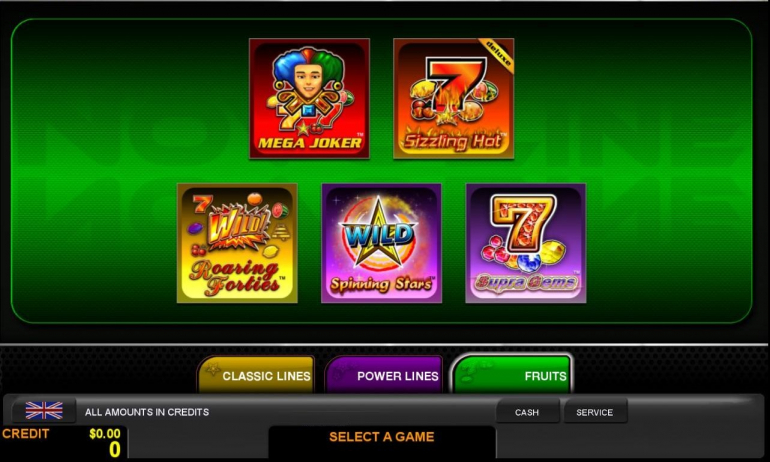Viewport: 770px width, 462px height.
Task: Click the star icon on Classic Lines
Action: pyautogui.click(x=213, y=369)
